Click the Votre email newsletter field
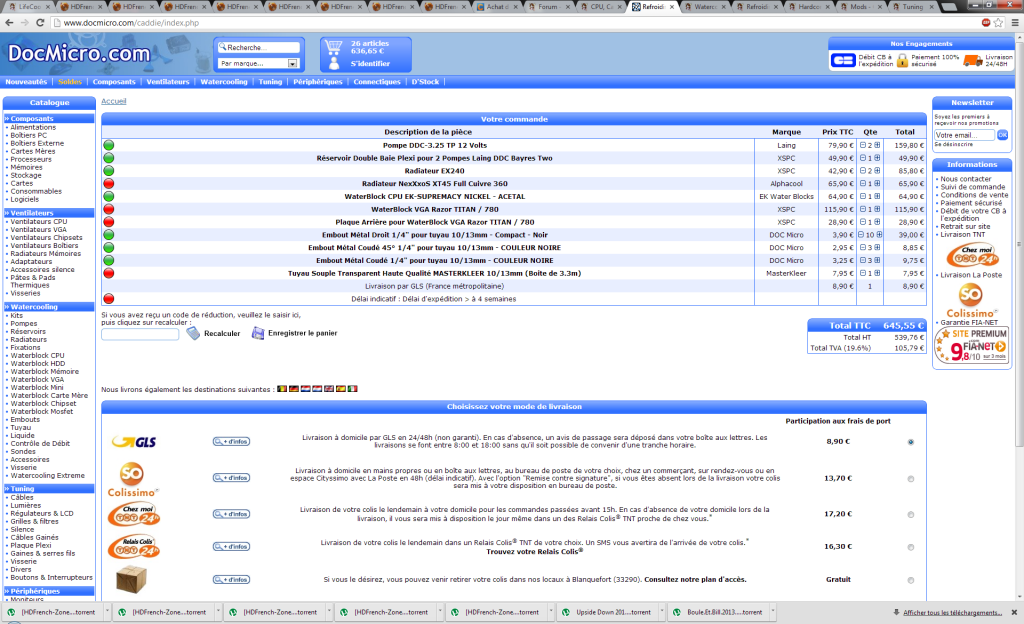 click(x=964, y=135)
